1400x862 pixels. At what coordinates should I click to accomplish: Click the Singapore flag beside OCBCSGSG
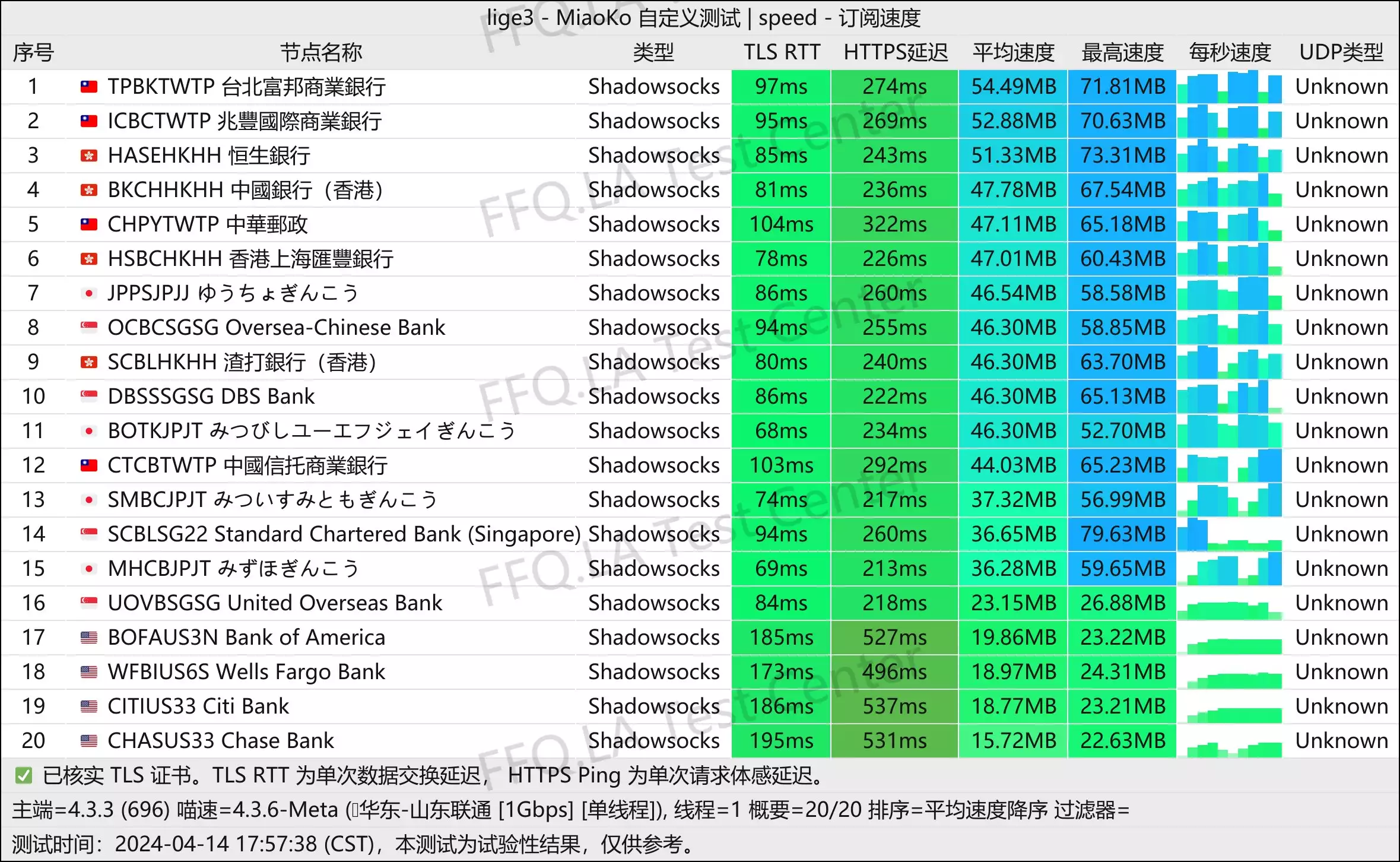coord(89,328)
